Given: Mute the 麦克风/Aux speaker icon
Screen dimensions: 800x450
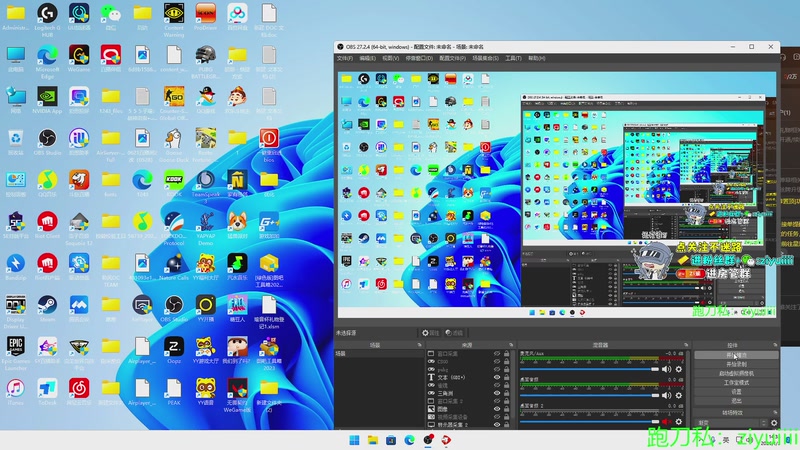Looking at the screenshot, I should click(x=666, y=369).
